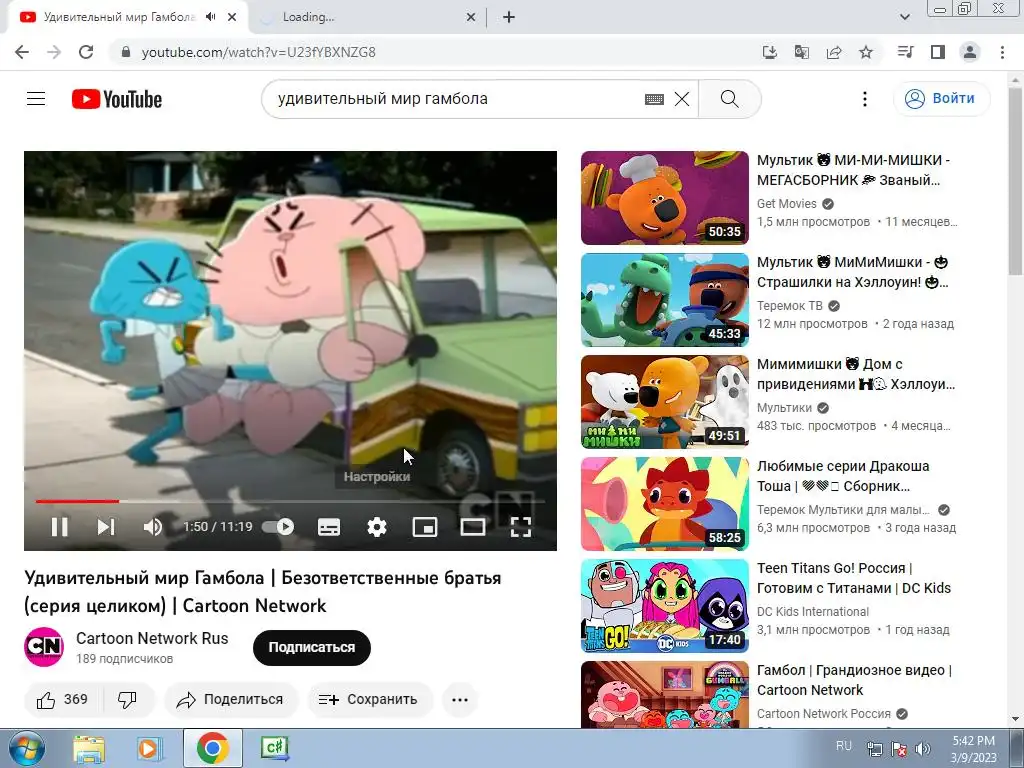The image size is (1024, 768).
Task: Mute the tab via speaker icon
Action: point(210,17)
